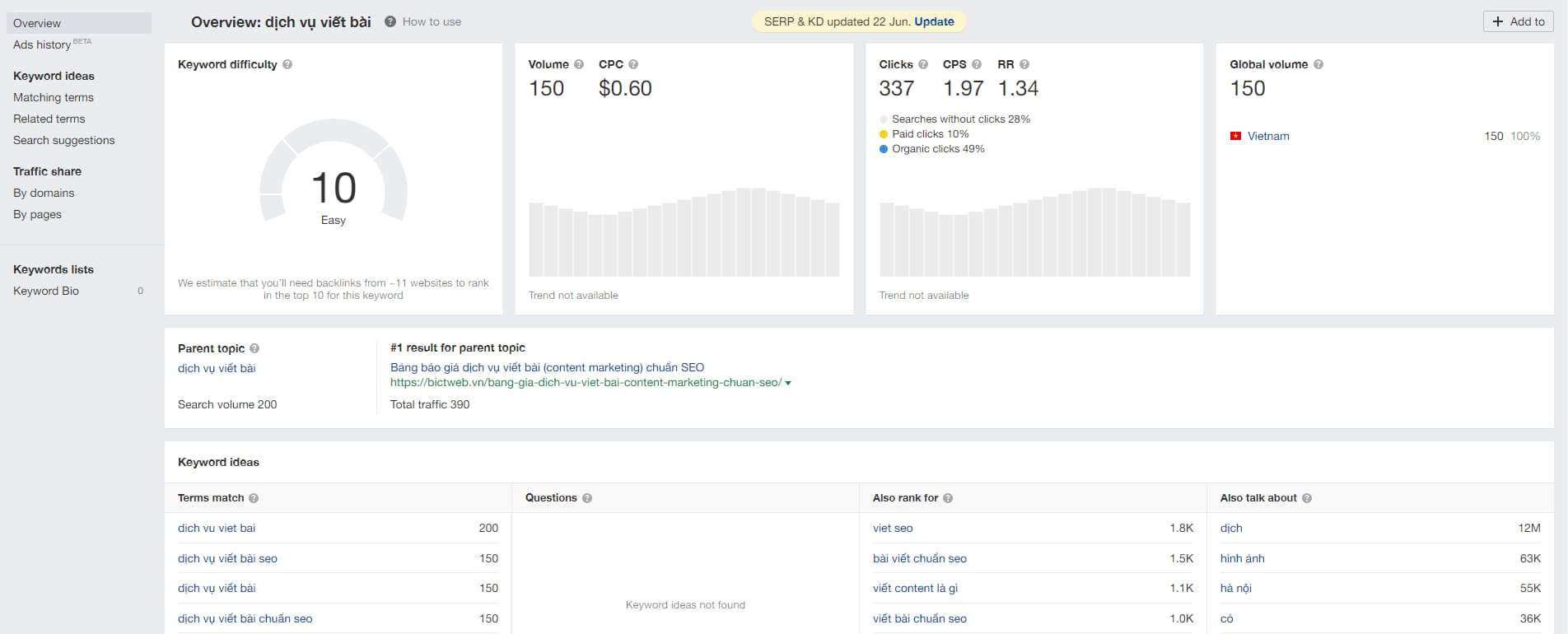Click viết bài chuẩn seo under Also rank for
The height and width of the screenshot is (634, 1568).
[920, 618]
